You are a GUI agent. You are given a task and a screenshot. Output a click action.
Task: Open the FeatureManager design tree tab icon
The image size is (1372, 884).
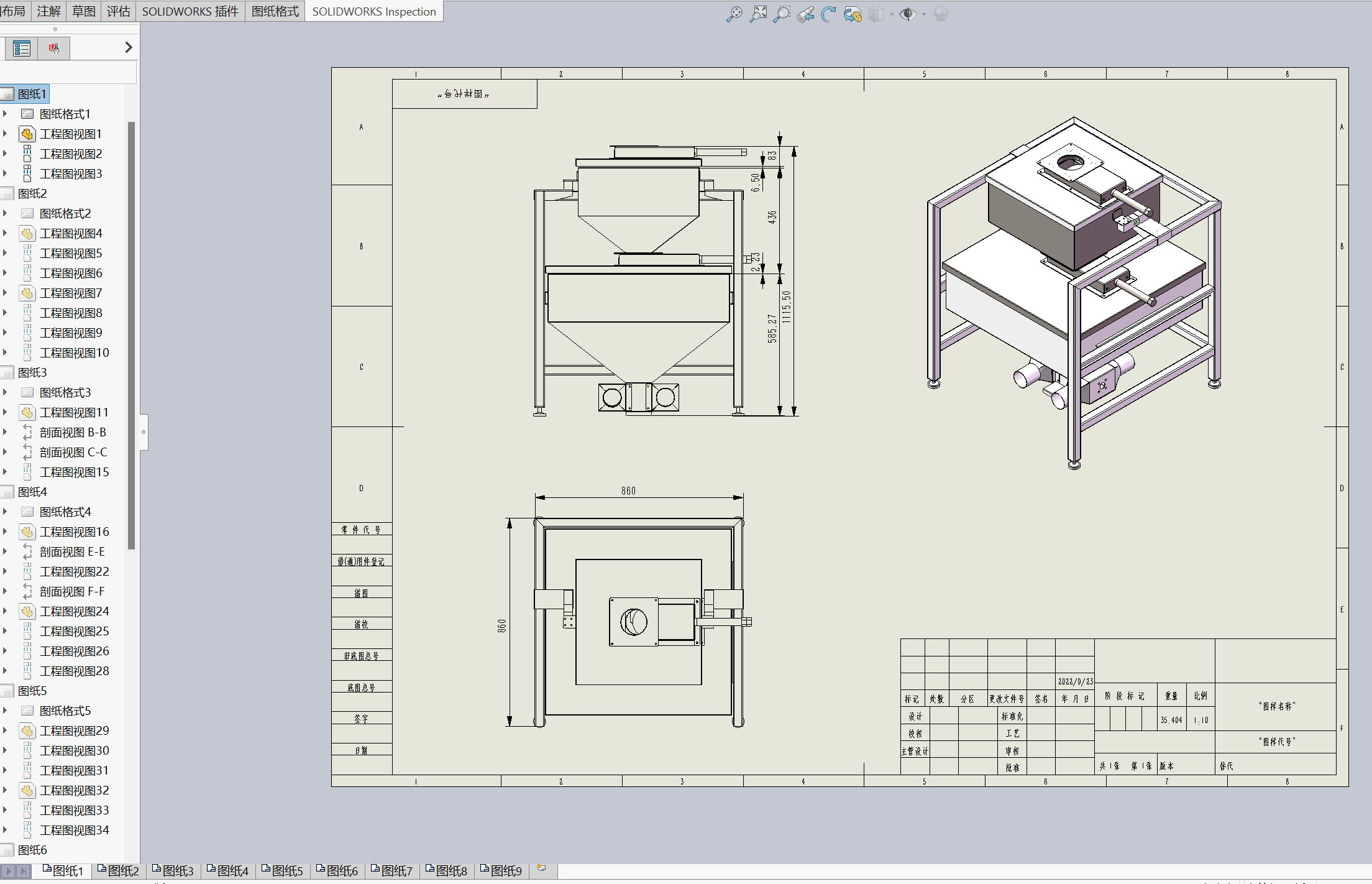22,48
